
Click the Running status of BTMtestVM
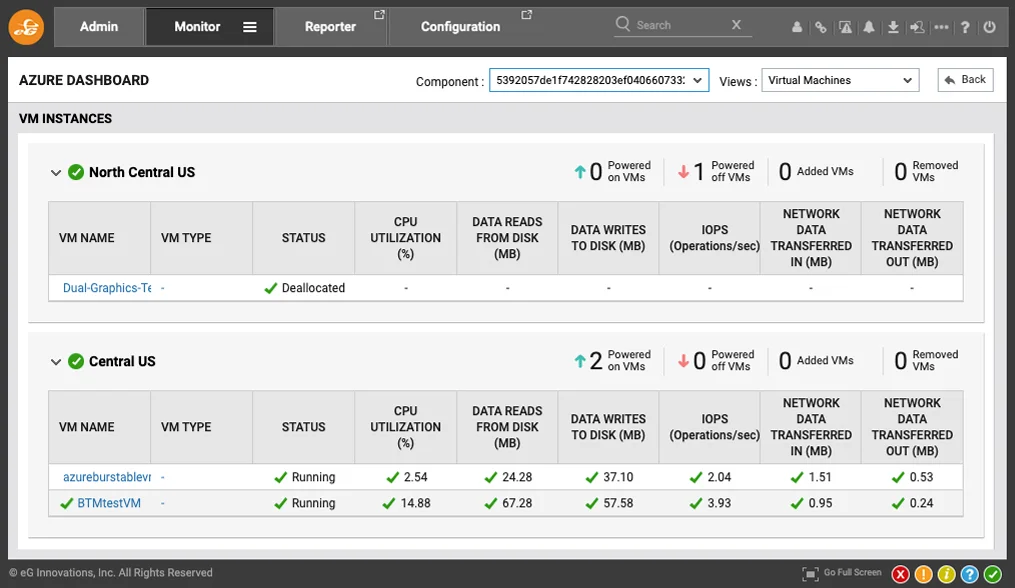pyautogui.click(x=313, y=503)
